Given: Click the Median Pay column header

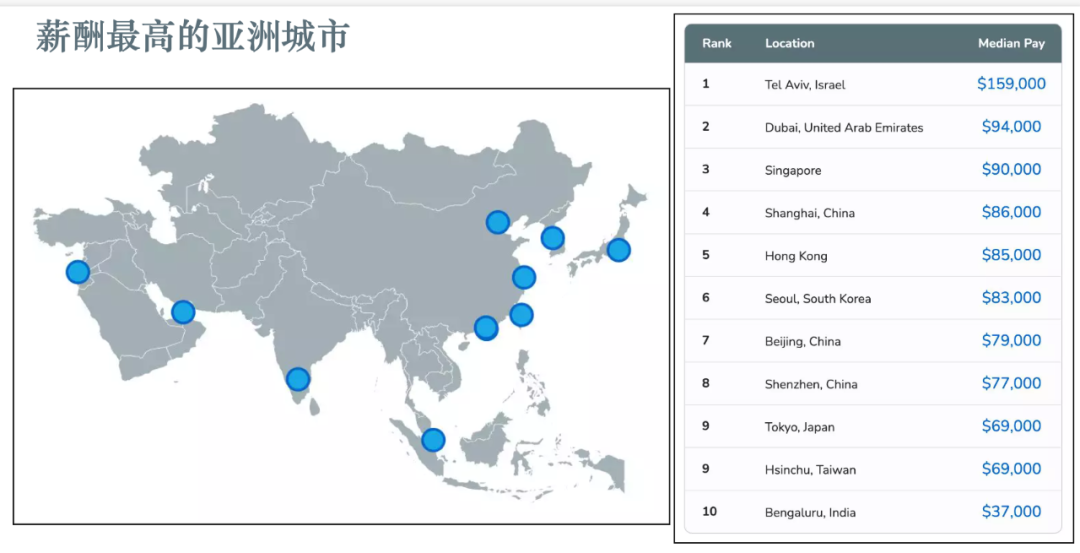Looking at the screenshot, I should pos(1011,43).
